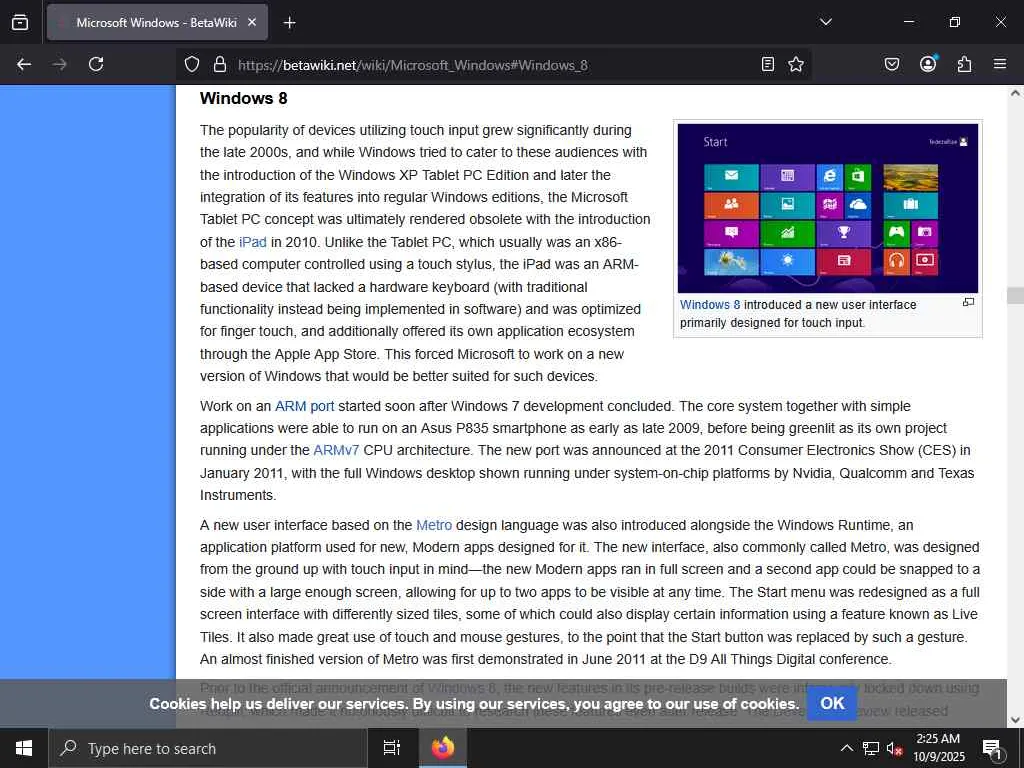This screenshot has height=768, width=1024.
Task: Click the page scrollbar thumb
Action: click(1015, 295)
